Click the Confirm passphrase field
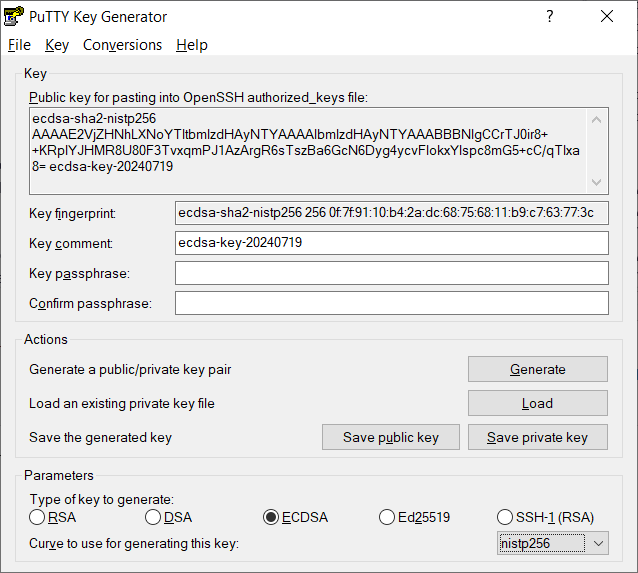The image size is (638, 573). coord(391,303)
